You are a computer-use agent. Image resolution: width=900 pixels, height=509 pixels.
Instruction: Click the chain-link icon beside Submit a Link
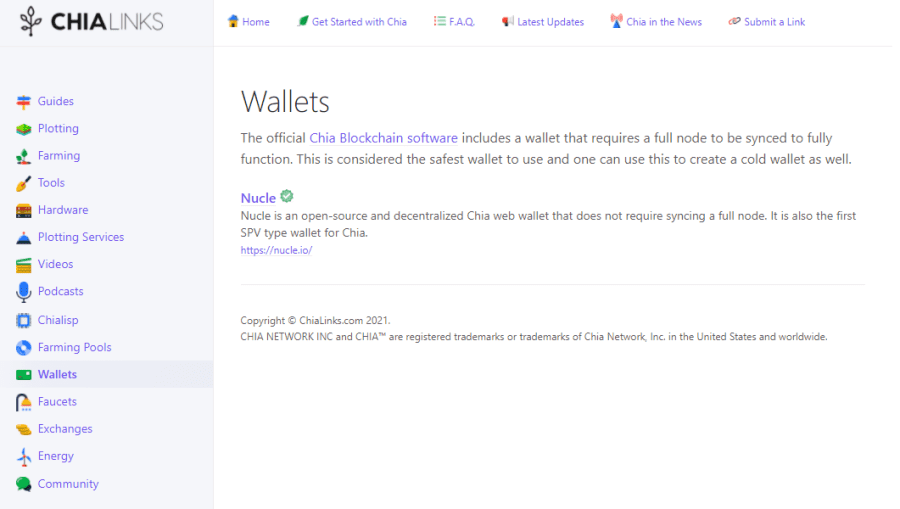tap(734, 21)
